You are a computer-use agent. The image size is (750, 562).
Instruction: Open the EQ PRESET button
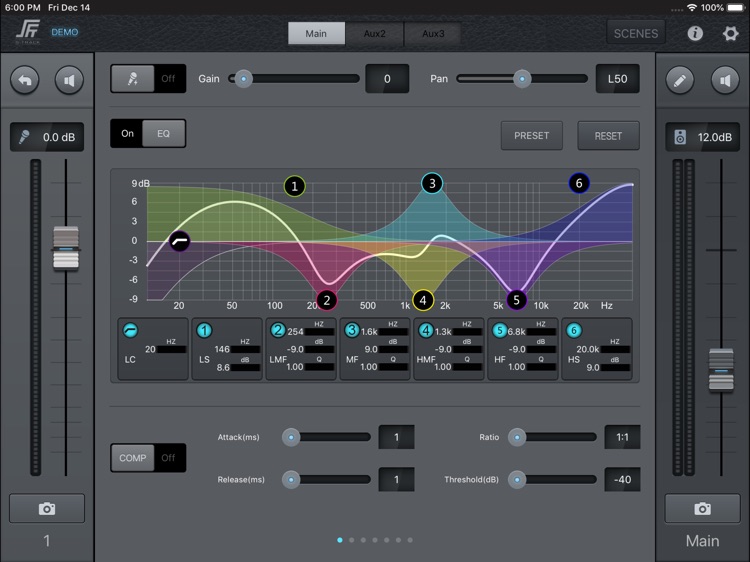click(531, 136)
